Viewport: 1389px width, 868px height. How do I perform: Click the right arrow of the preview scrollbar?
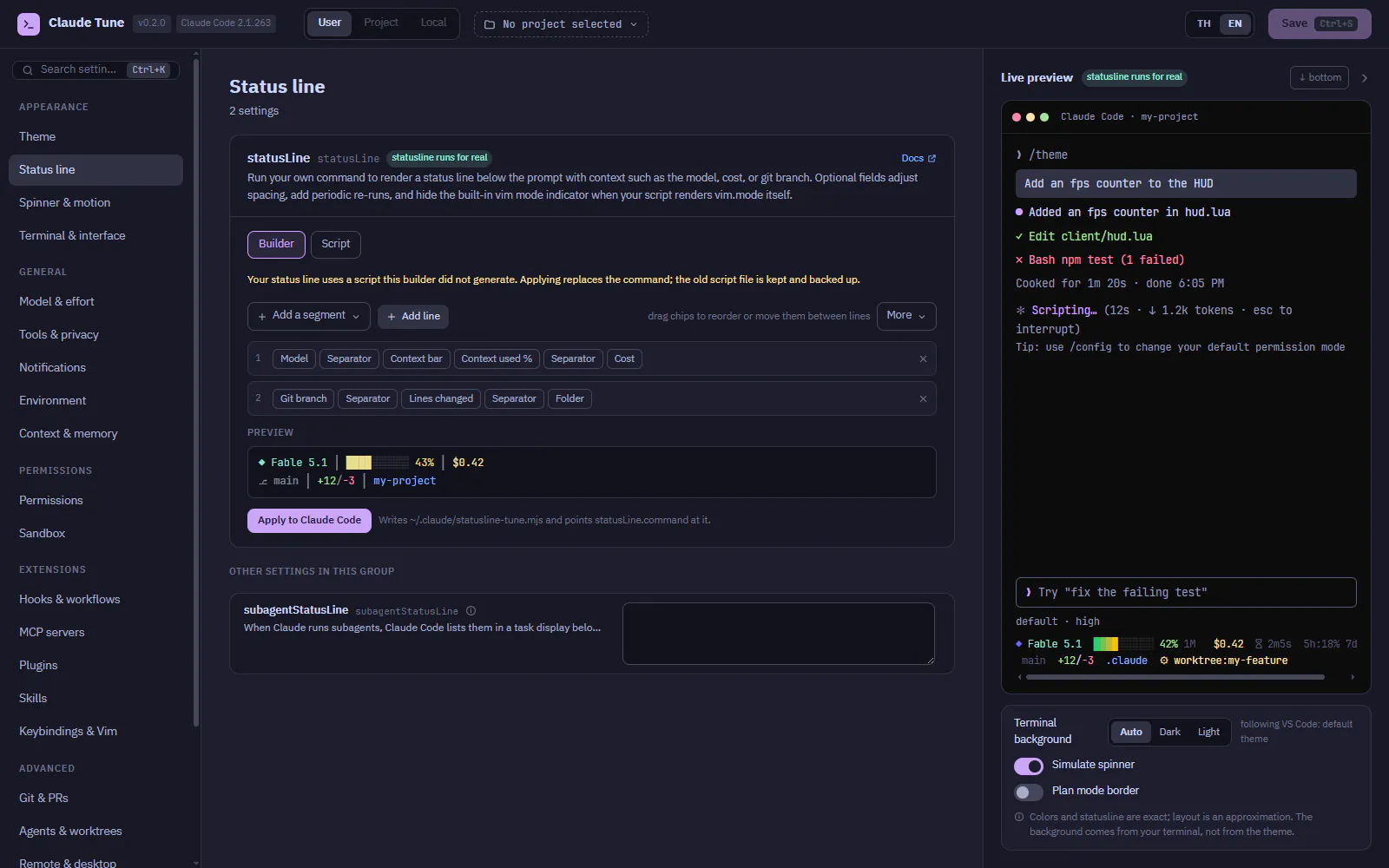click(x=1353, y=677)
